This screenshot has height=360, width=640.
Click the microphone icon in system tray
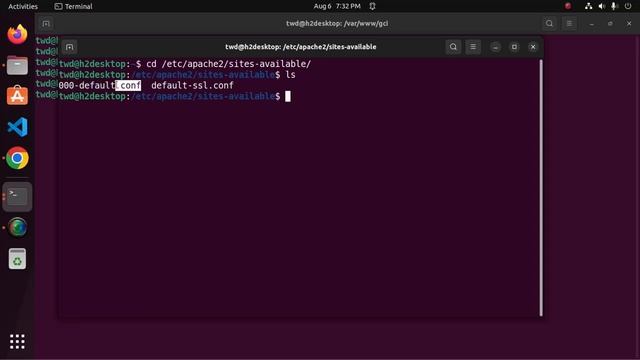click(614, 6)
